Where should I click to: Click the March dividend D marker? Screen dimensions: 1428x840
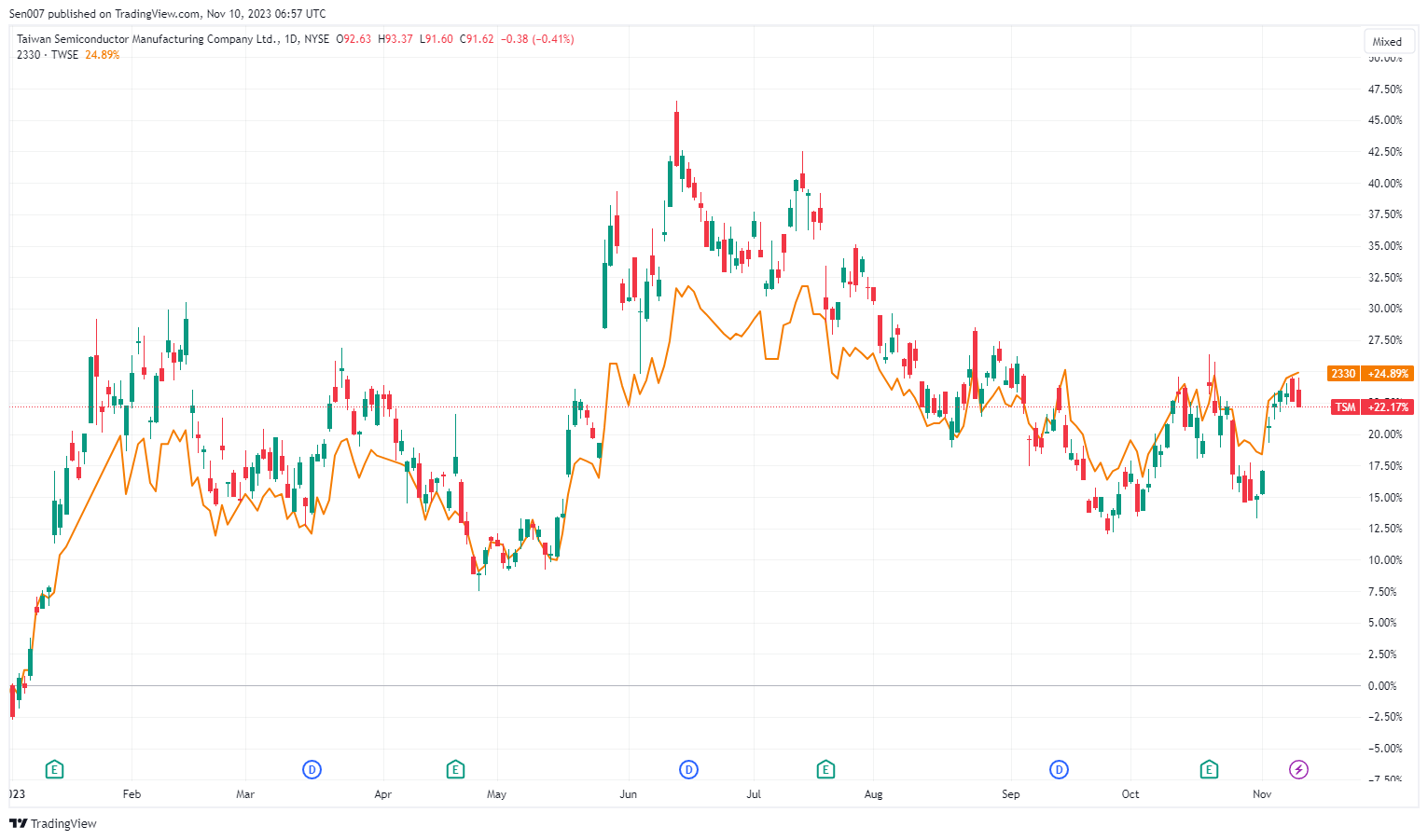312,769
